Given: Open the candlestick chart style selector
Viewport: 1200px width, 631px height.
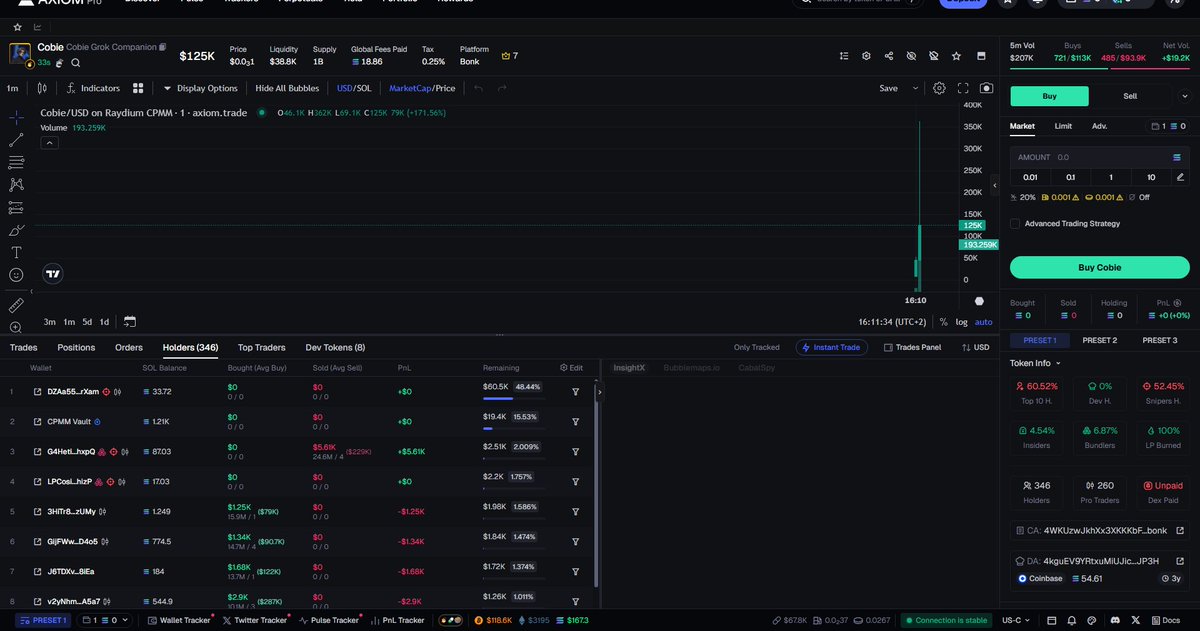Looking at the screenshot, I should (x=42, y=88).
